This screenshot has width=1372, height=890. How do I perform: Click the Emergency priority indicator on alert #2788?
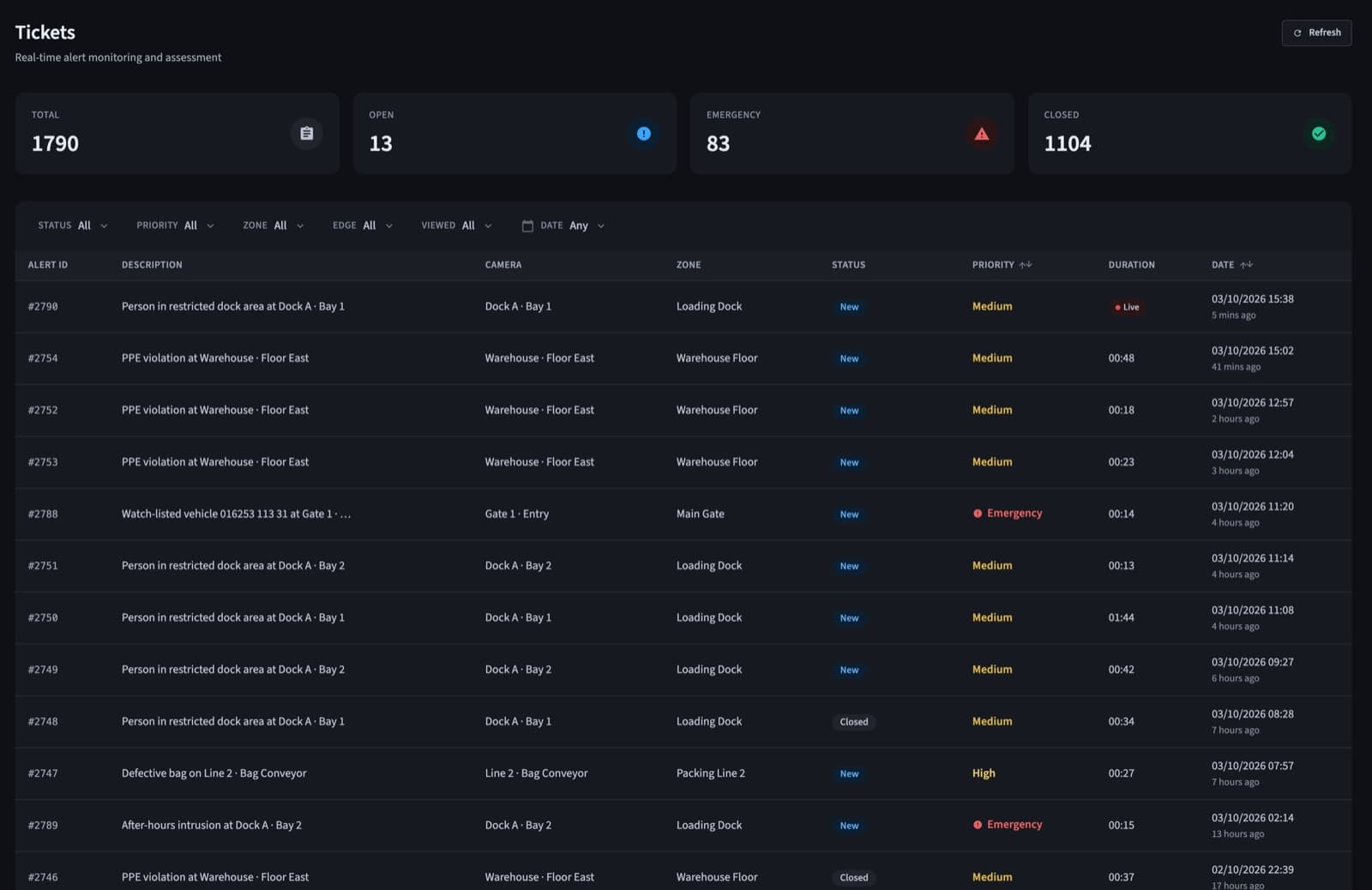(1008, 514)
